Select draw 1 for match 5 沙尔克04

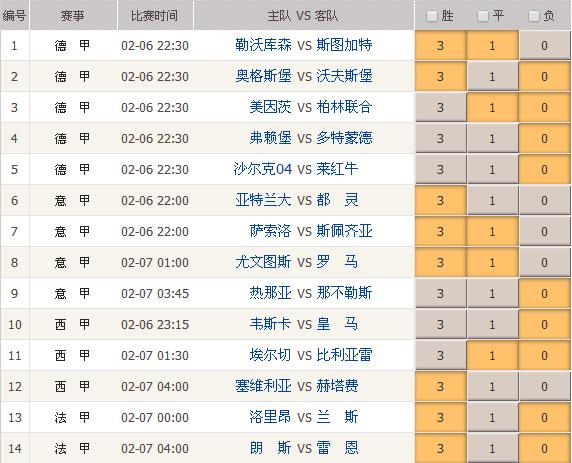point(492,169)
